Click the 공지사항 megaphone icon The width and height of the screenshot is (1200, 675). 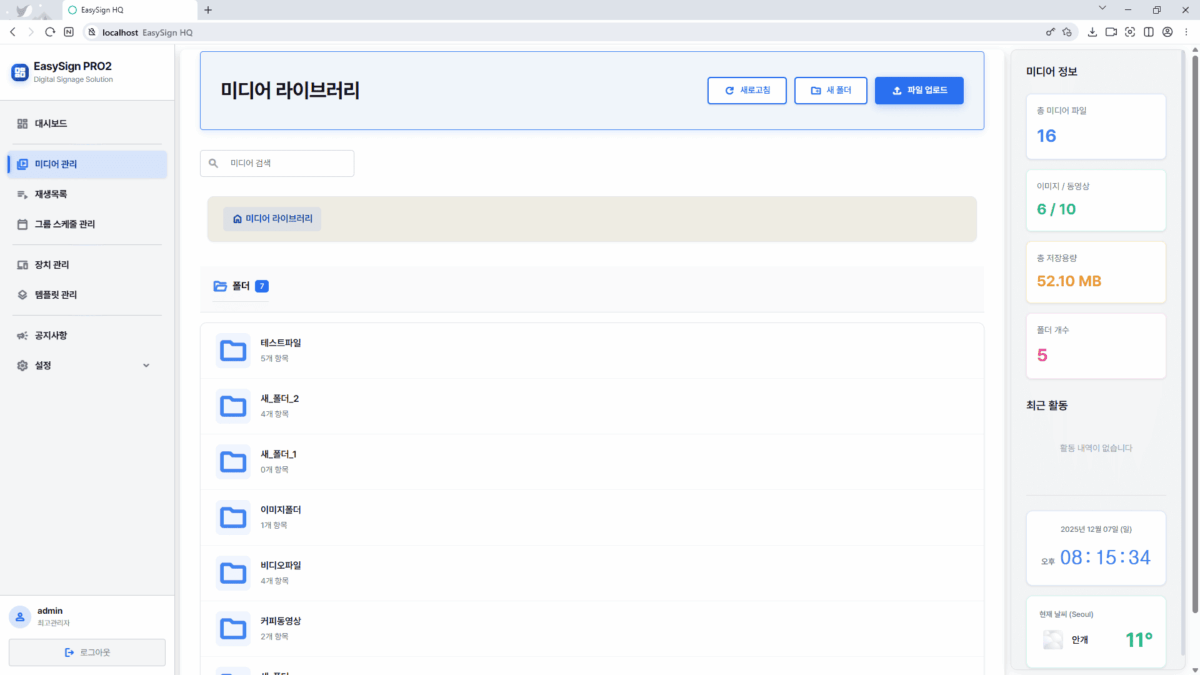[x=22, y=336]
